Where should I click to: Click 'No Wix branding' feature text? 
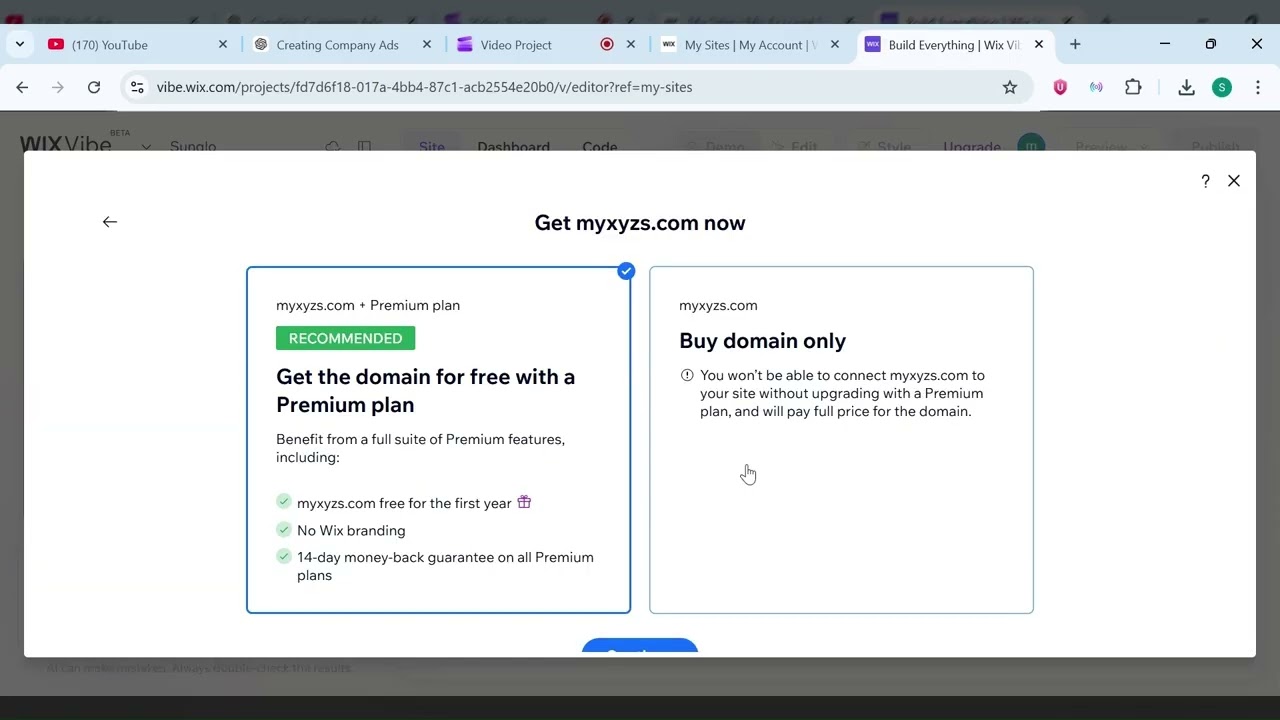(x=351, y=530)
